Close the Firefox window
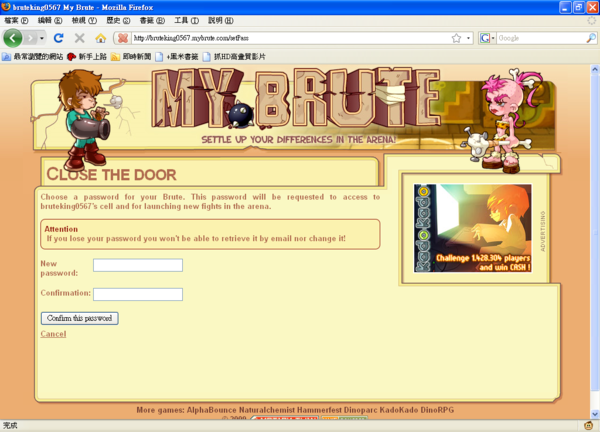Screen dimensions: 600x432 [x=592, y=7]
